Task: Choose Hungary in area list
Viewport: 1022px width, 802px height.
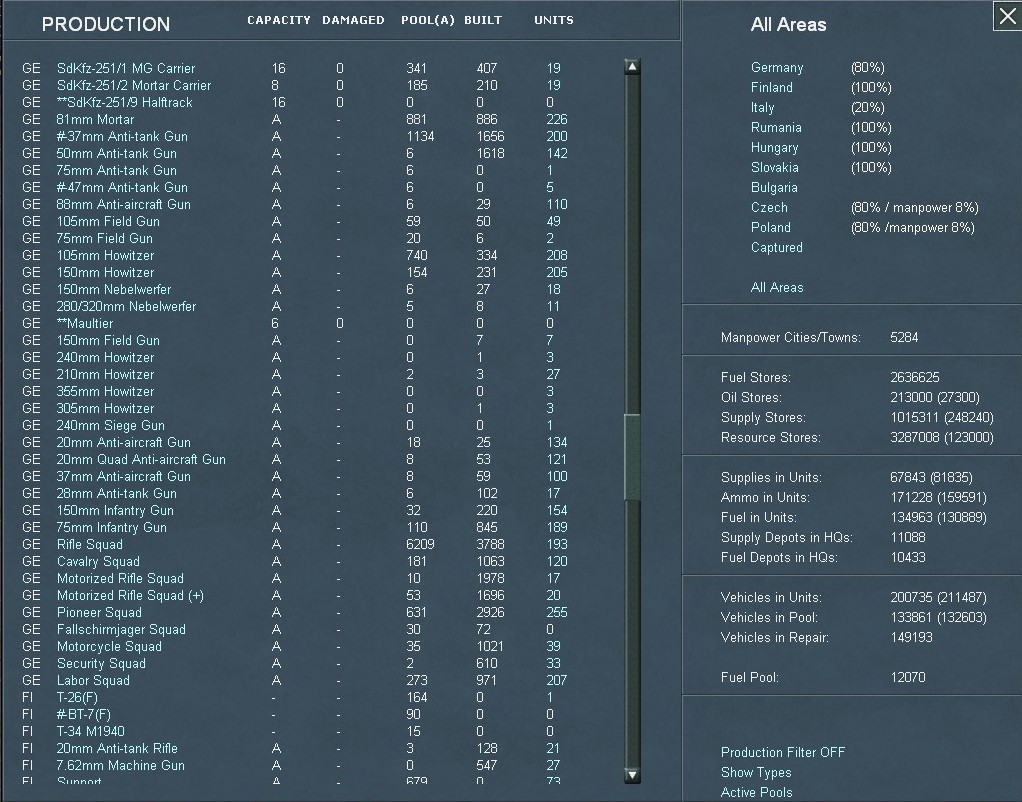Action: (774, 147)
